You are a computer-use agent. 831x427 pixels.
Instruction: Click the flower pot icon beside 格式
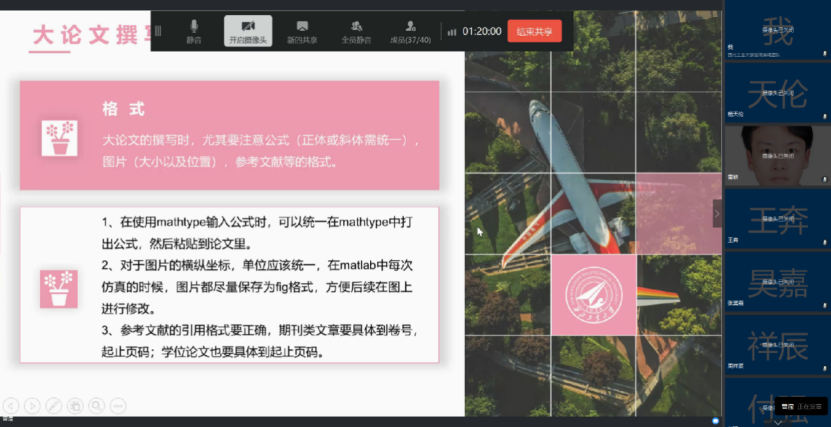click(x=60, y=137)
